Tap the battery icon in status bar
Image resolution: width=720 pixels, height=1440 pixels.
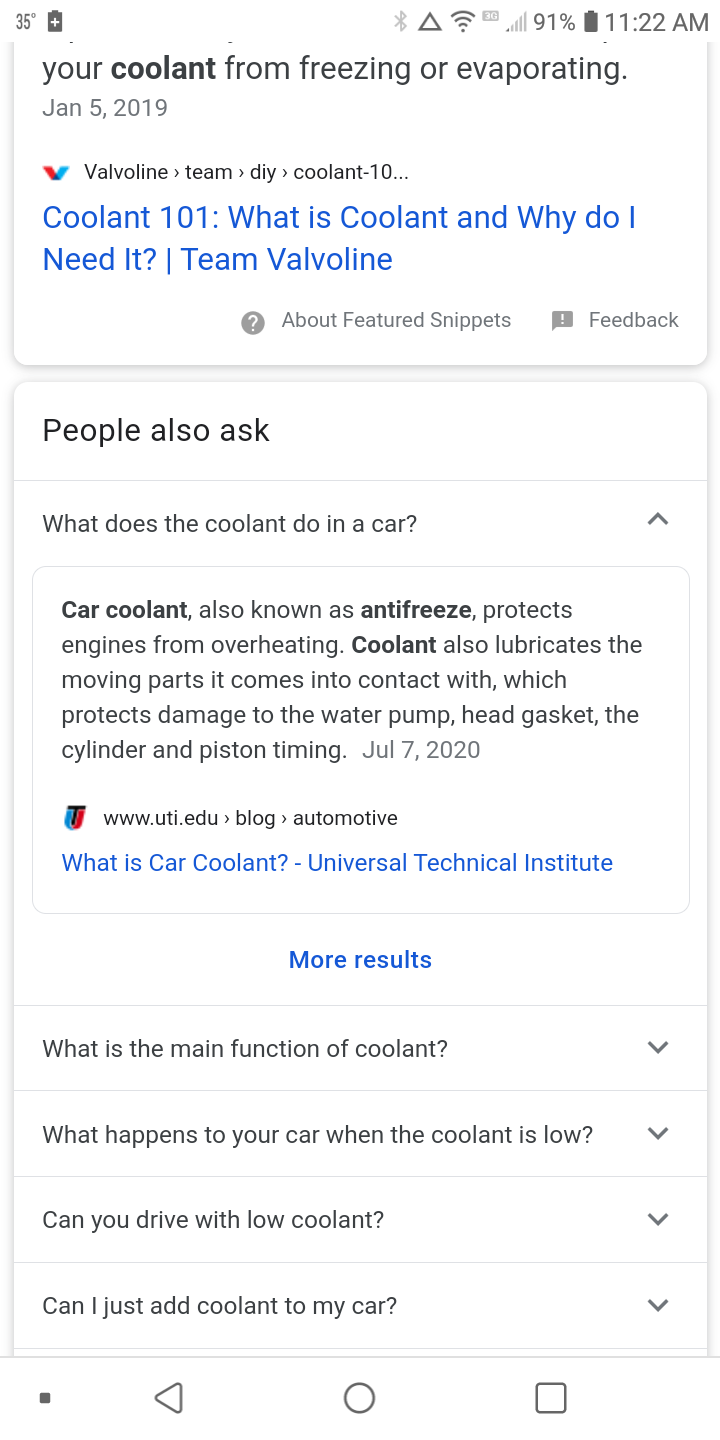pos(590,22)
